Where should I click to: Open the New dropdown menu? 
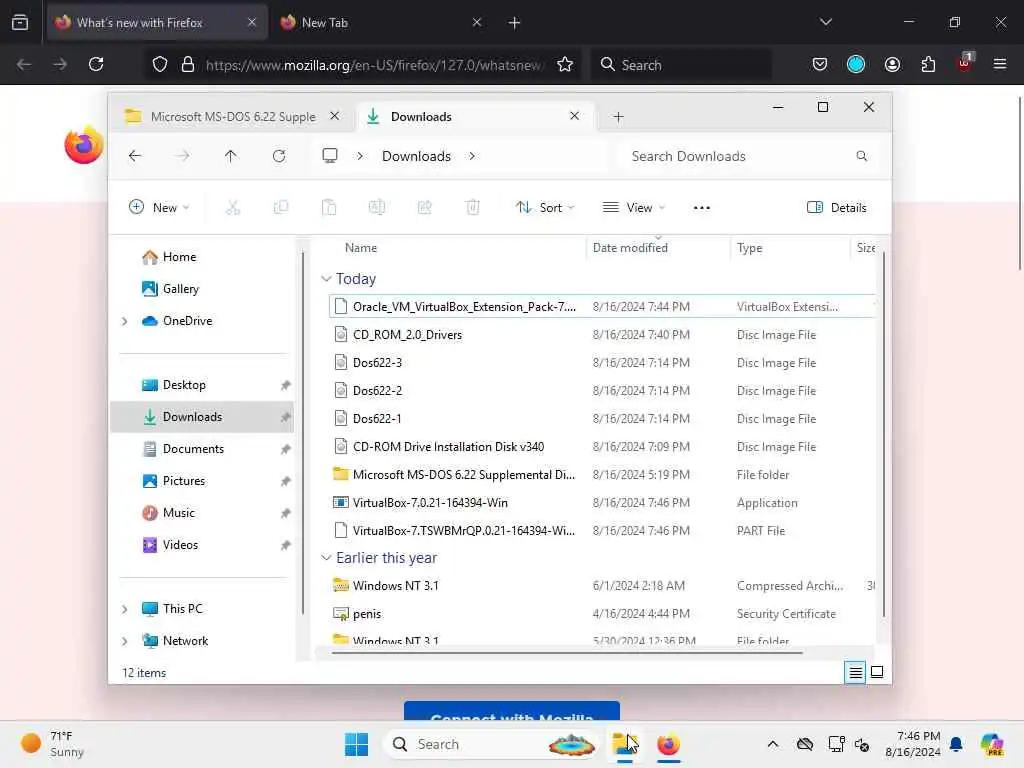(x=159, y=208)
